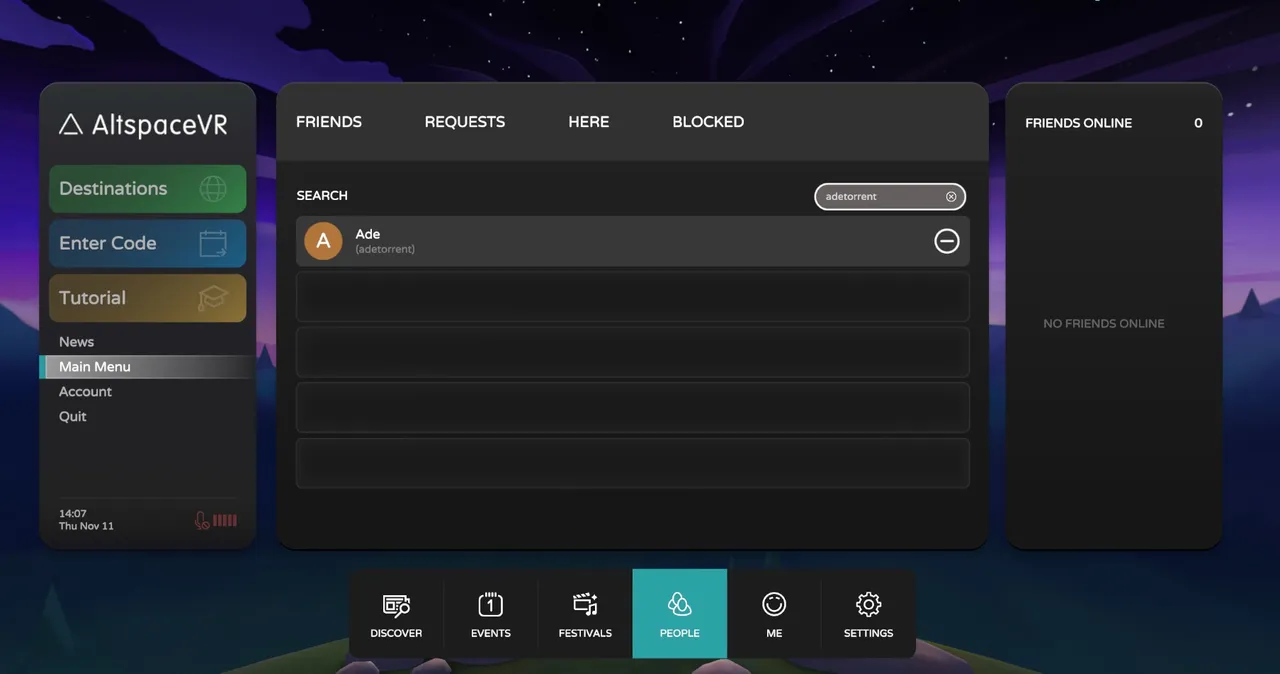Click the 14:07 clock display
The height and width of the screenshot is (674, 1280).
[x=73, y=514]
